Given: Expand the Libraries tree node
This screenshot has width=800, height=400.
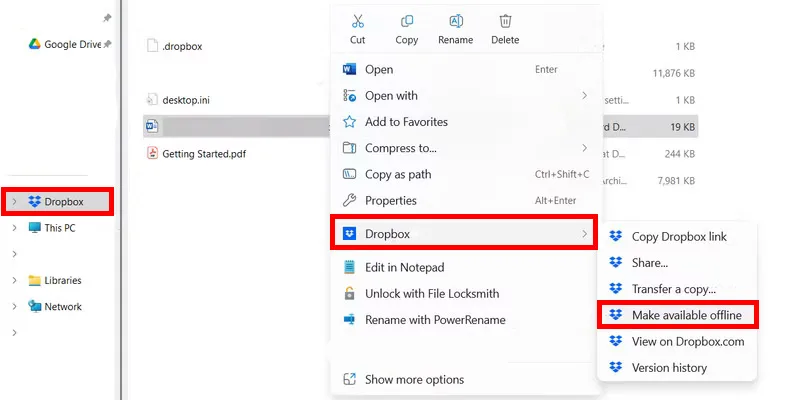Looking at the screenshot, I should [14, 280].
